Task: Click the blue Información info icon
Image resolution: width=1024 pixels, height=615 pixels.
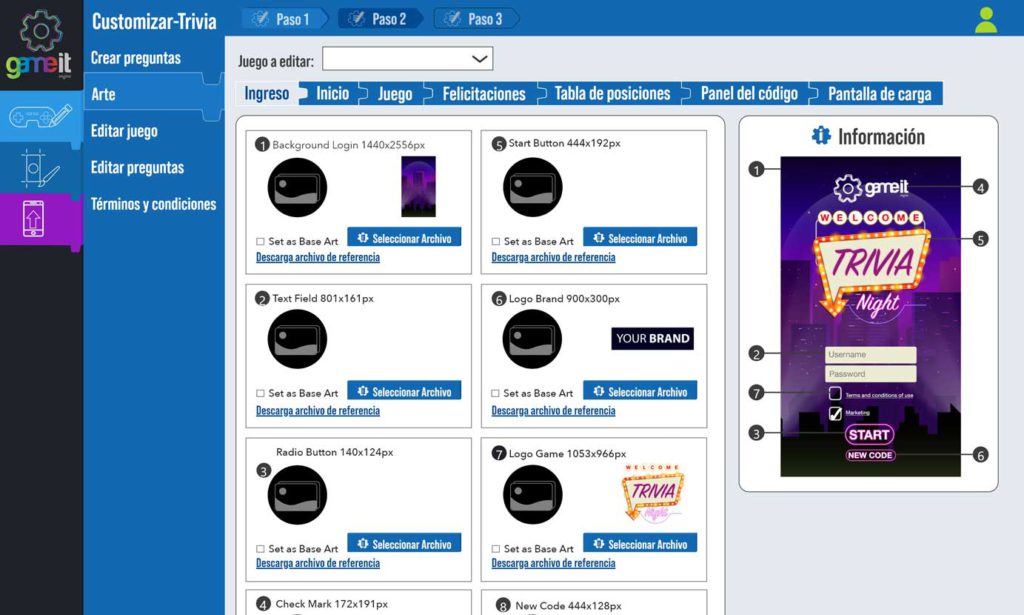Action: point(821,136)
